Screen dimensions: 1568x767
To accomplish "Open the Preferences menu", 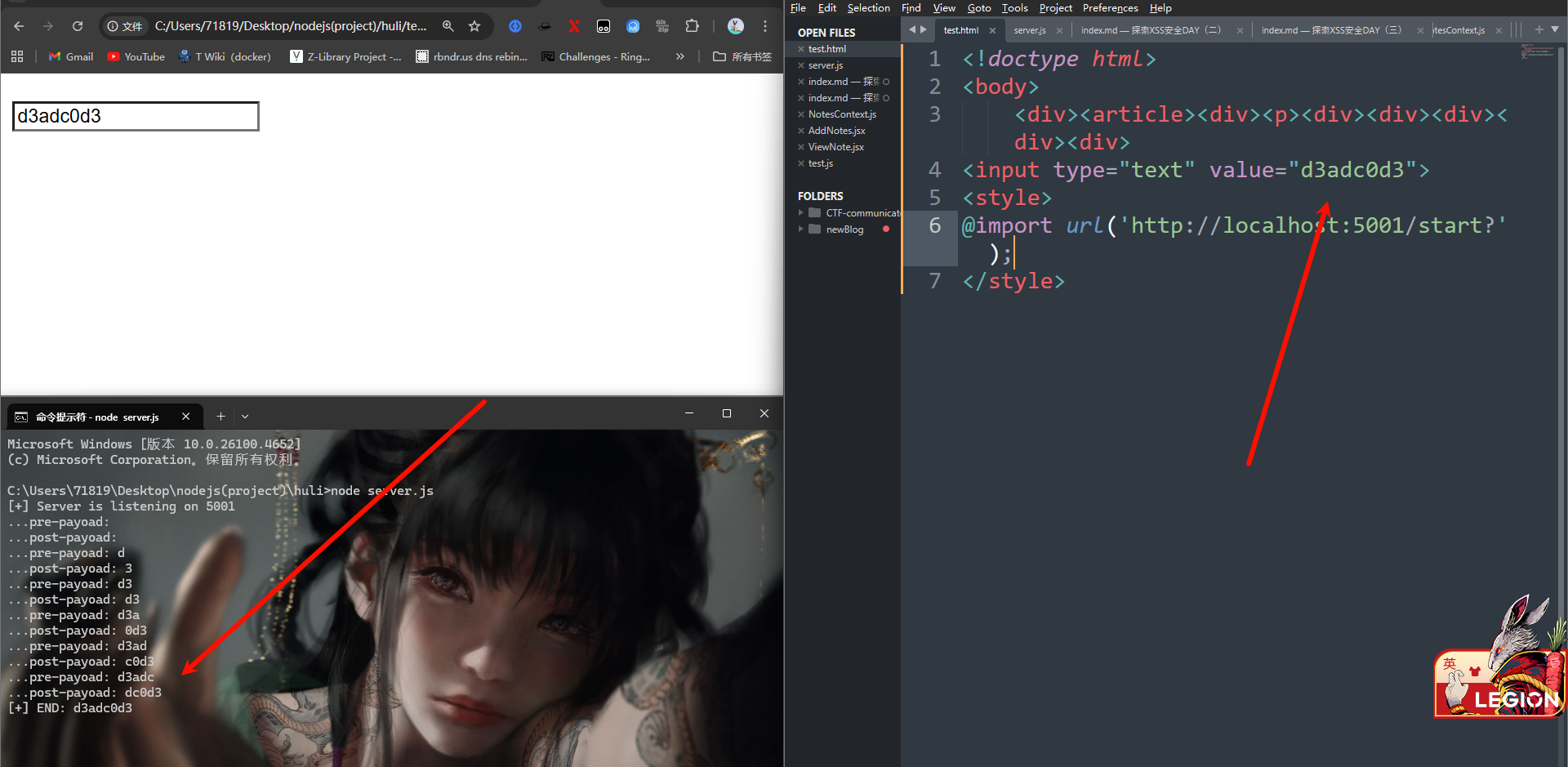I will pyautogui.click(x=1110, y=8).
